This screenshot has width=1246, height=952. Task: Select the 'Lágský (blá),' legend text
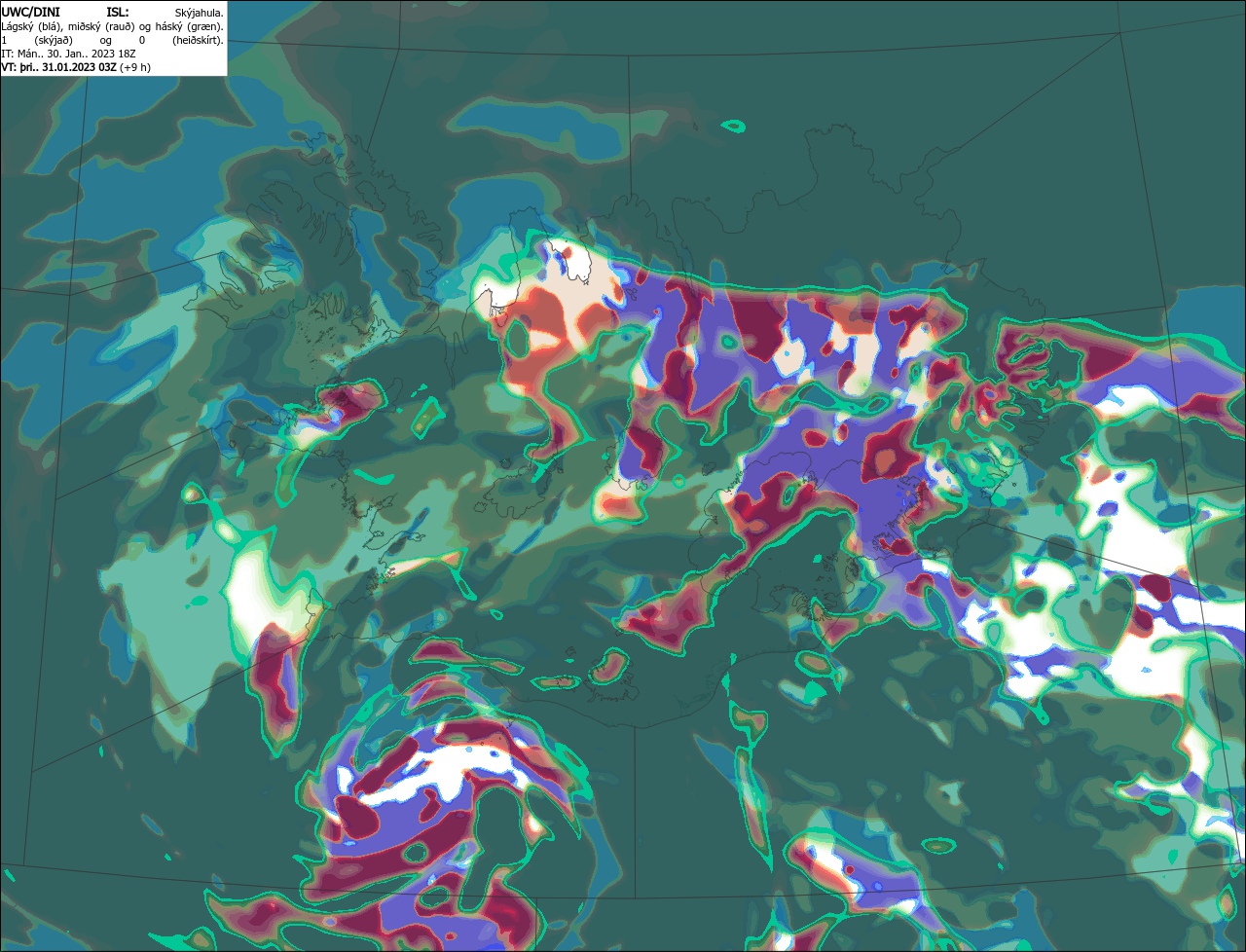pos(32,26)
